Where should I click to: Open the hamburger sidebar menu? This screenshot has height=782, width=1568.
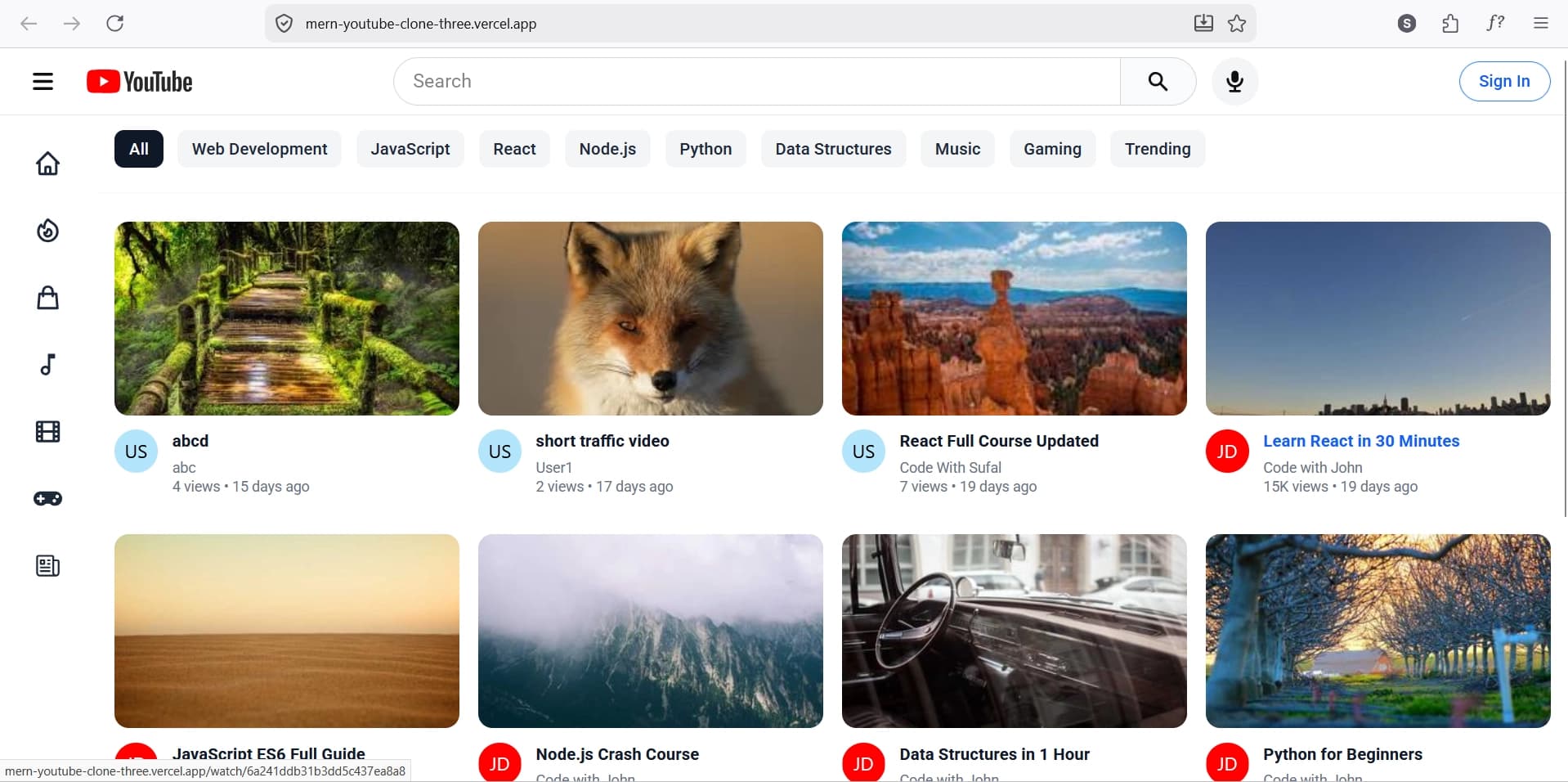[x=43, y=81]
